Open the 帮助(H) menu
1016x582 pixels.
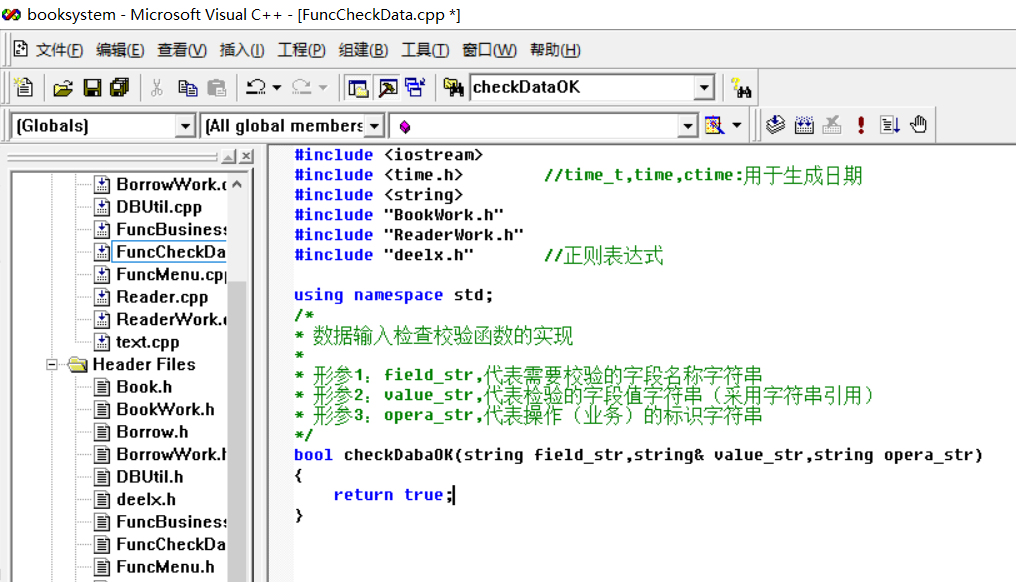coord(555,50)
